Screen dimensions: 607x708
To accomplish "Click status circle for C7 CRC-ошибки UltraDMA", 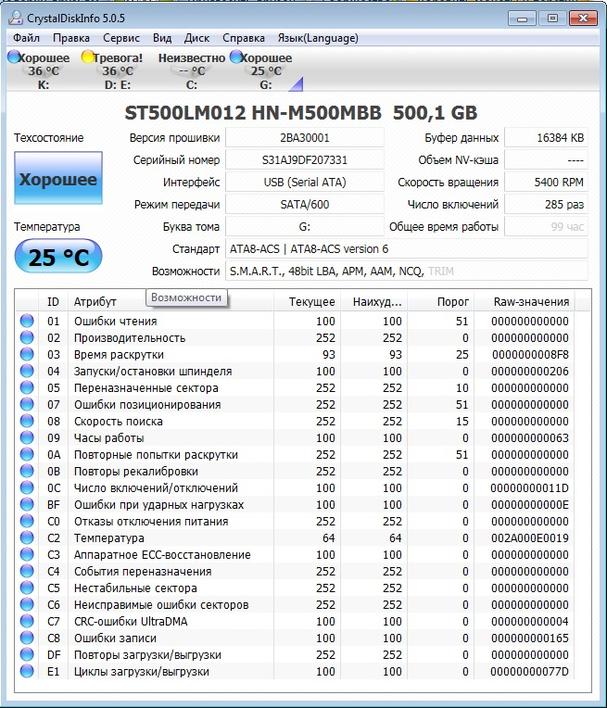I will tap(27, 621).
